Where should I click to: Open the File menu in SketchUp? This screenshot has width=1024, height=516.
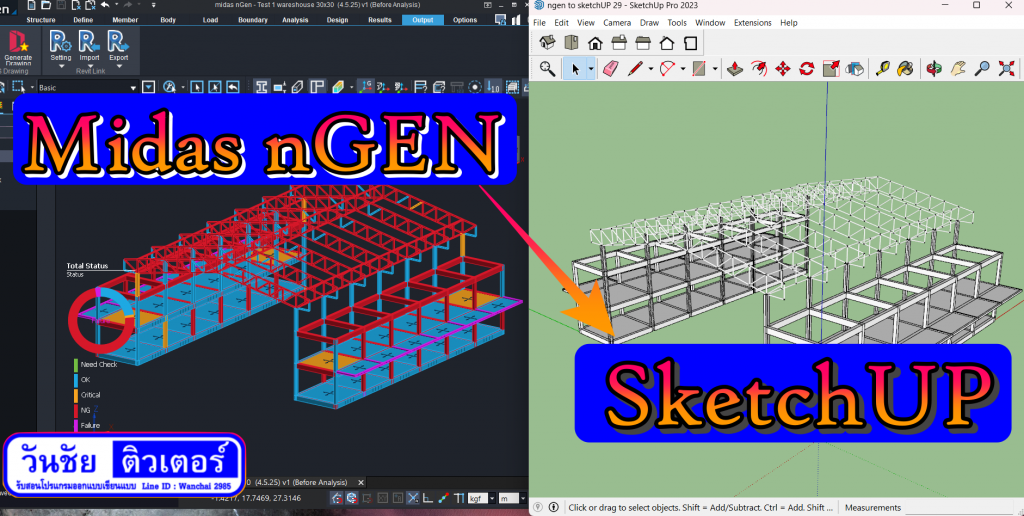[539, 23]
